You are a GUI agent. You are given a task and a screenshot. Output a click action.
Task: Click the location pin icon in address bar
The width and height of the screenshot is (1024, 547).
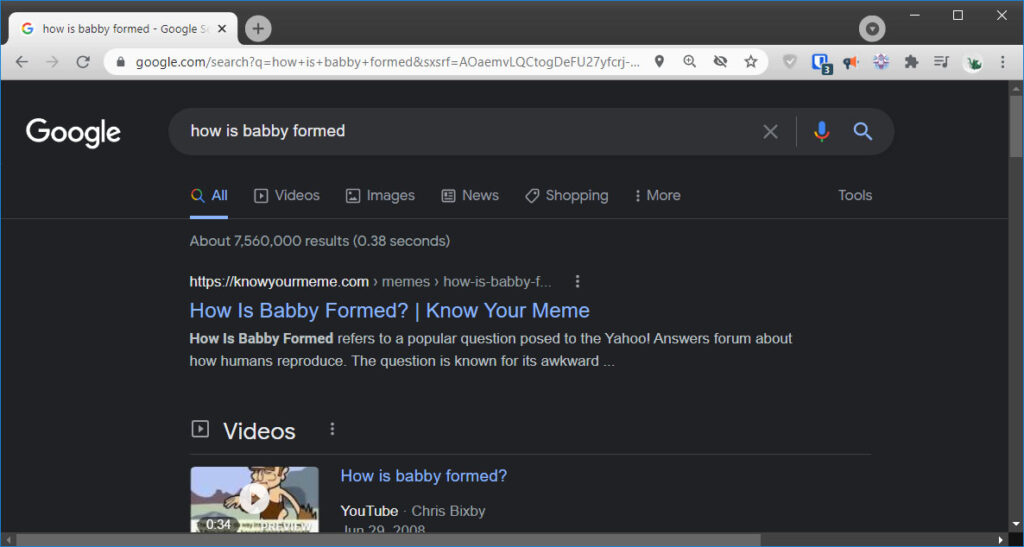point(659,62)
